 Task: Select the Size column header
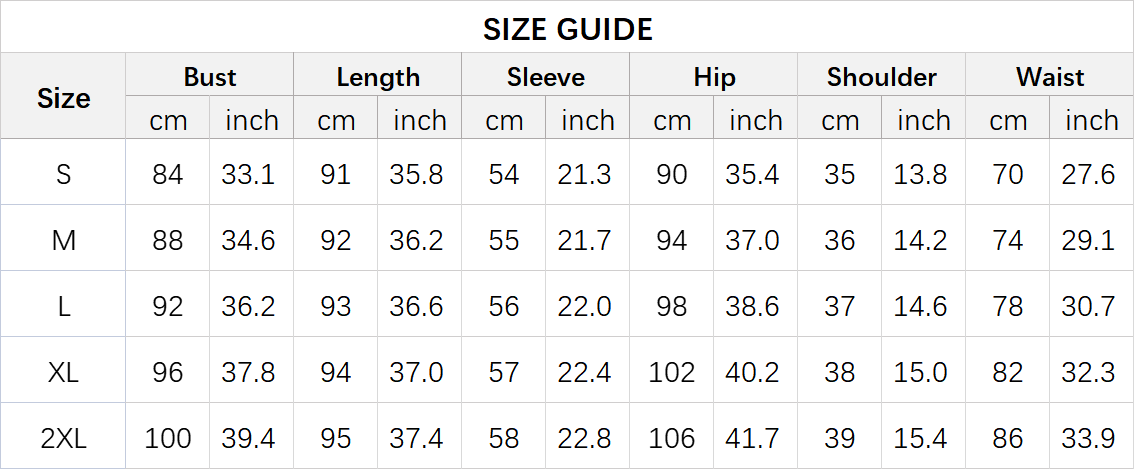63,98
